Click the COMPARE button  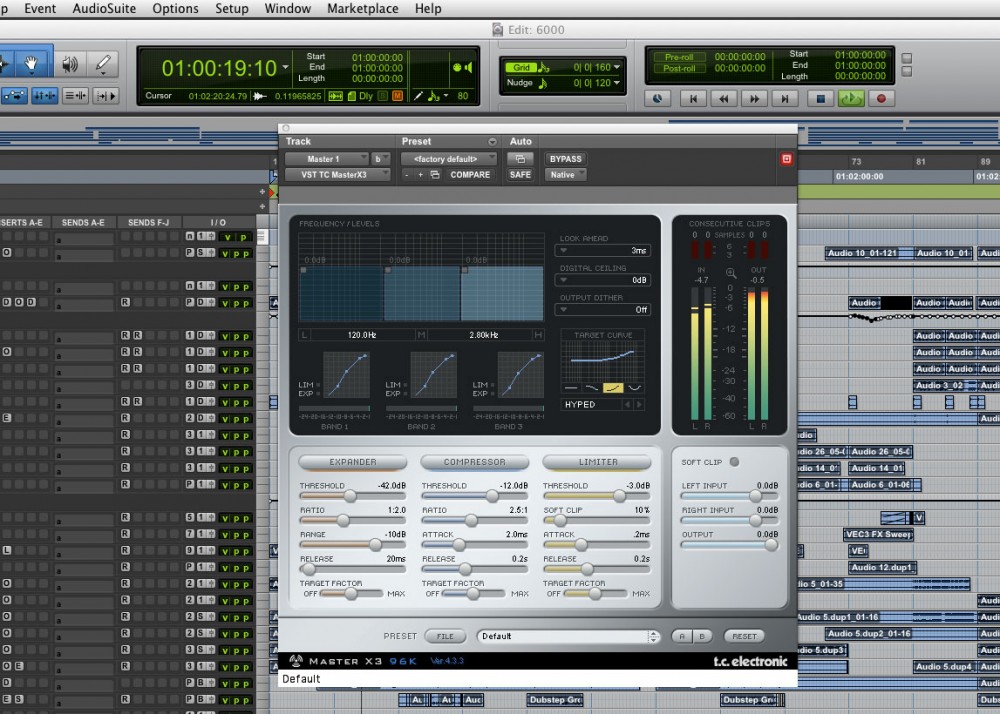click(x=470, y=174)
